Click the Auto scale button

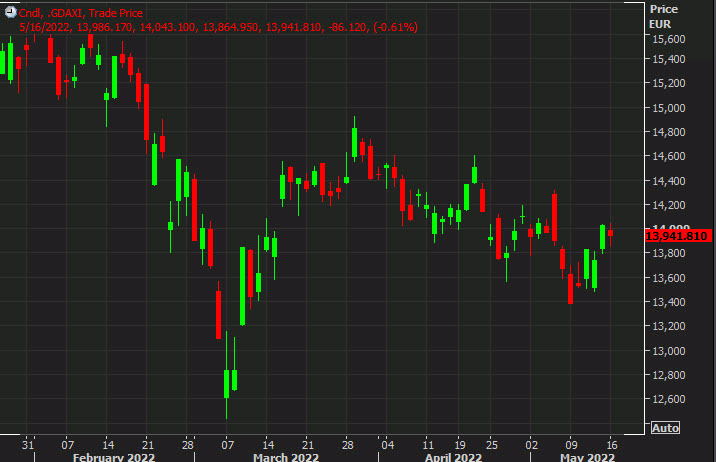pyautogui.click(x=665, y=428)
